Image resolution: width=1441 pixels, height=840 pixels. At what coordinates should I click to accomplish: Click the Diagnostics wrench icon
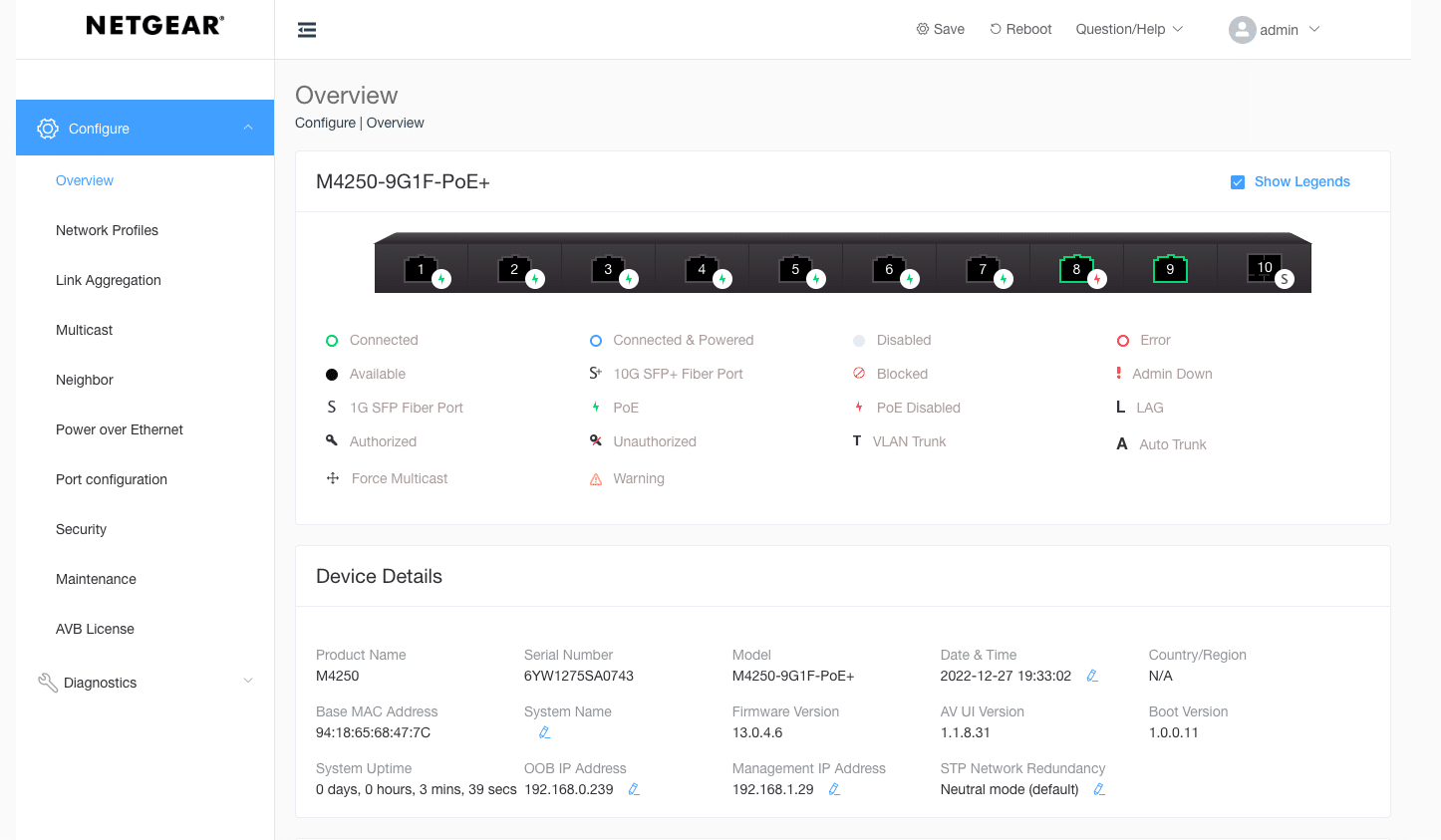pyautogui.click(x=48, y=683)
